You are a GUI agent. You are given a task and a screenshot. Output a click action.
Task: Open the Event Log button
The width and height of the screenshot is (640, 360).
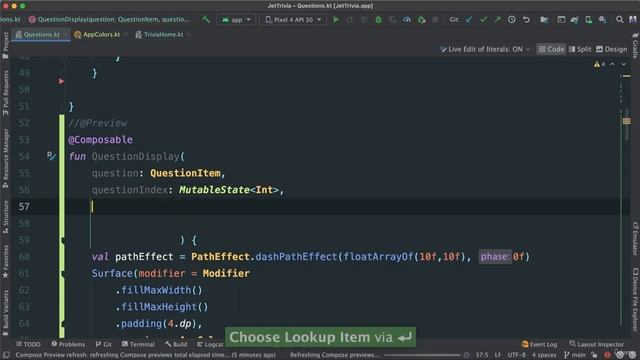pos(539,344)
